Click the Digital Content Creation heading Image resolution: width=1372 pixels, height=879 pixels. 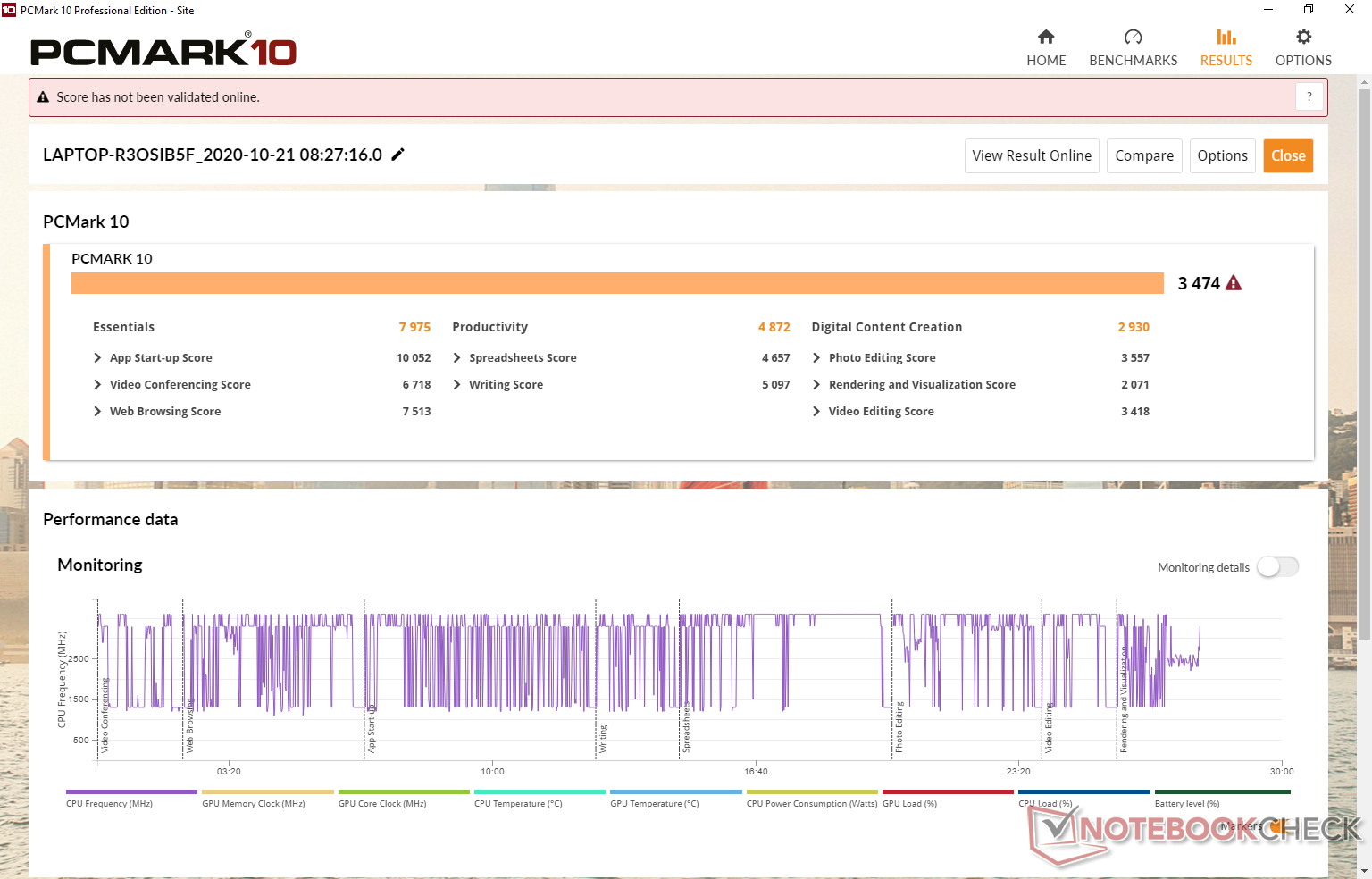pyautogui.click(x=887, y=327)
